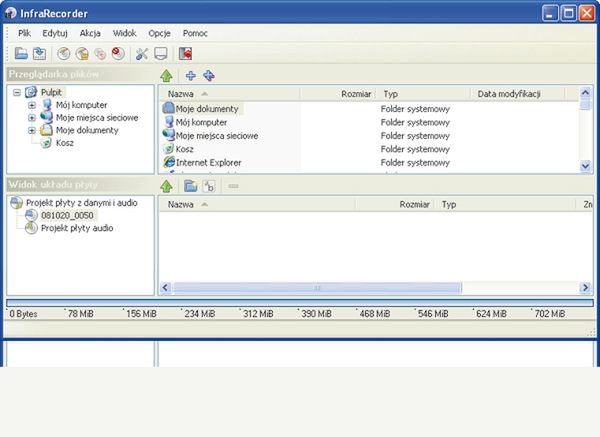
Task: Open the Plik menu
Action: pyautogui.click(x=26, y=33)
